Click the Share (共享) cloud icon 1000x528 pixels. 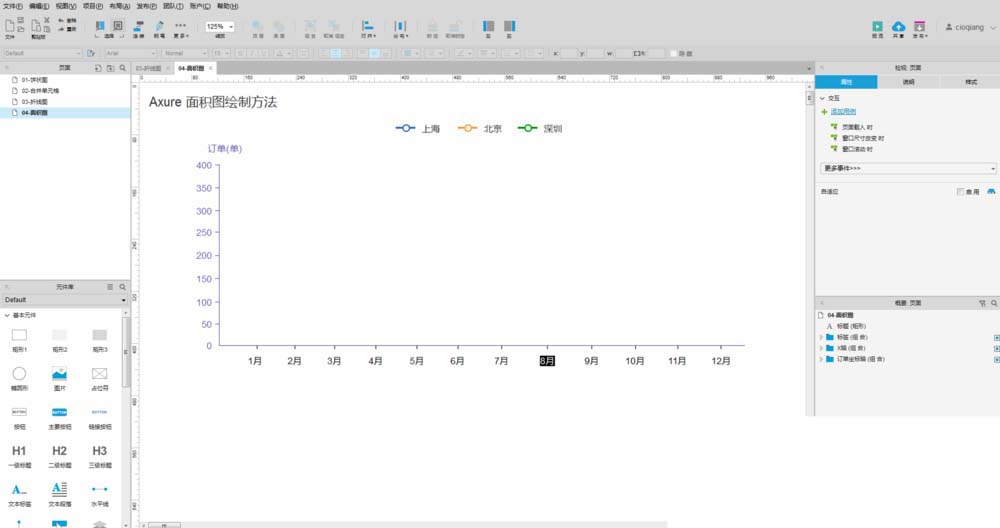[898, 26]
